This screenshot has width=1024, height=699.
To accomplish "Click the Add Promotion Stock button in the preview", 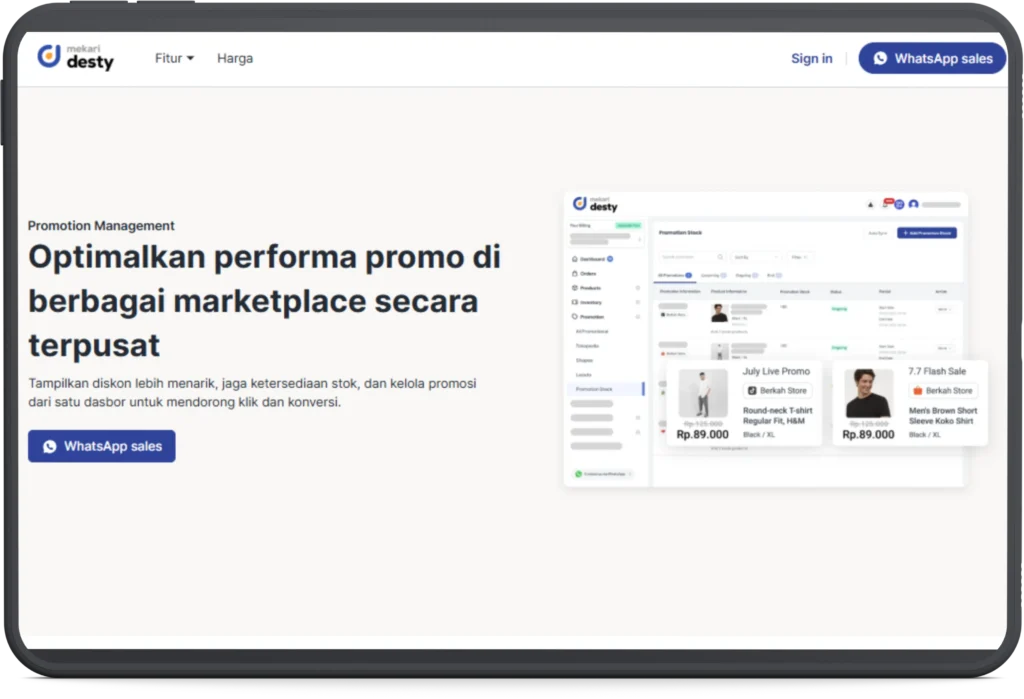I will point(926,233).
